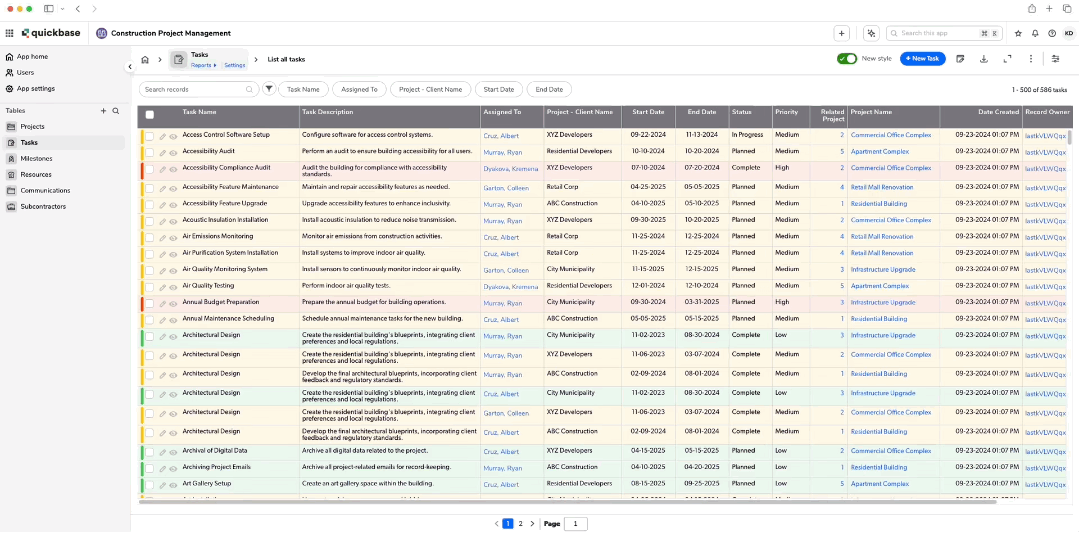Open the filter funnel icon
Viewport: 1080px width, 533px height.
click(x=269, y=89)
